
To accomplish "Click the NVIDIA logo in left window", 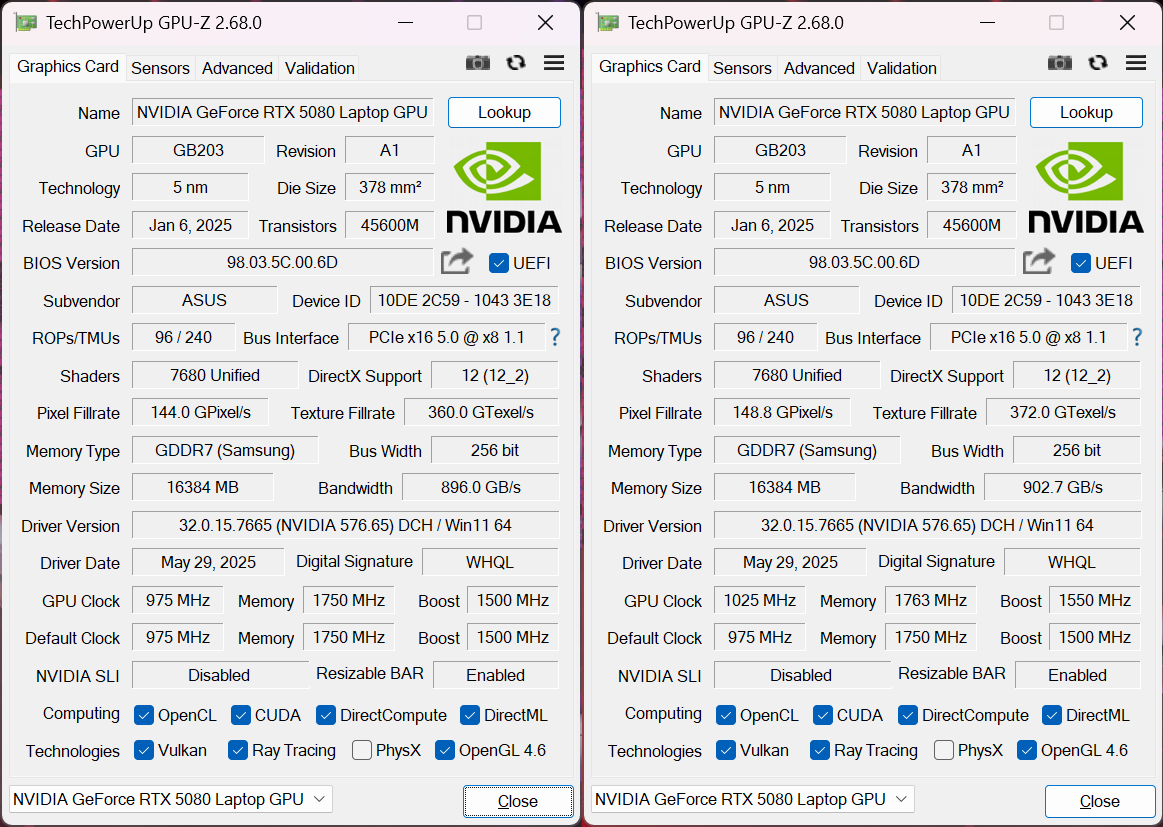I will 504,187.
